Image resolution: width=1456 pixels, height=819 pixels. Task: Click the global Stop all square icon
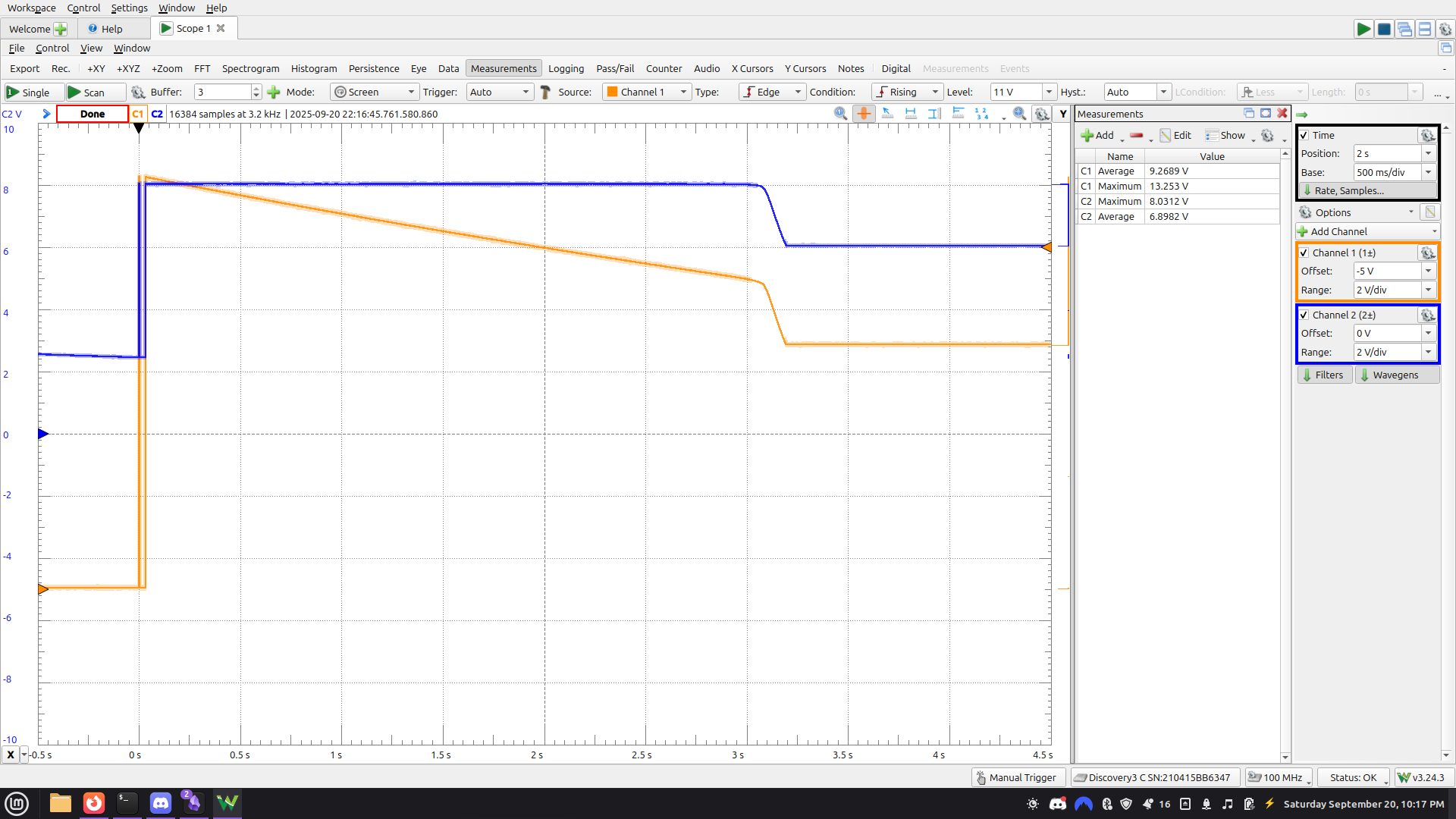click(1384, 29)
